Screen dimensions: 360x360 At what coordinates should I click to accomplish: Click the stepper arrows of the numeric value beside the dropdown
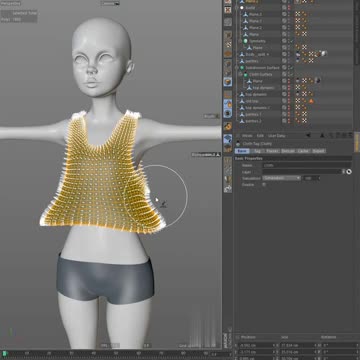click(319, 178)
